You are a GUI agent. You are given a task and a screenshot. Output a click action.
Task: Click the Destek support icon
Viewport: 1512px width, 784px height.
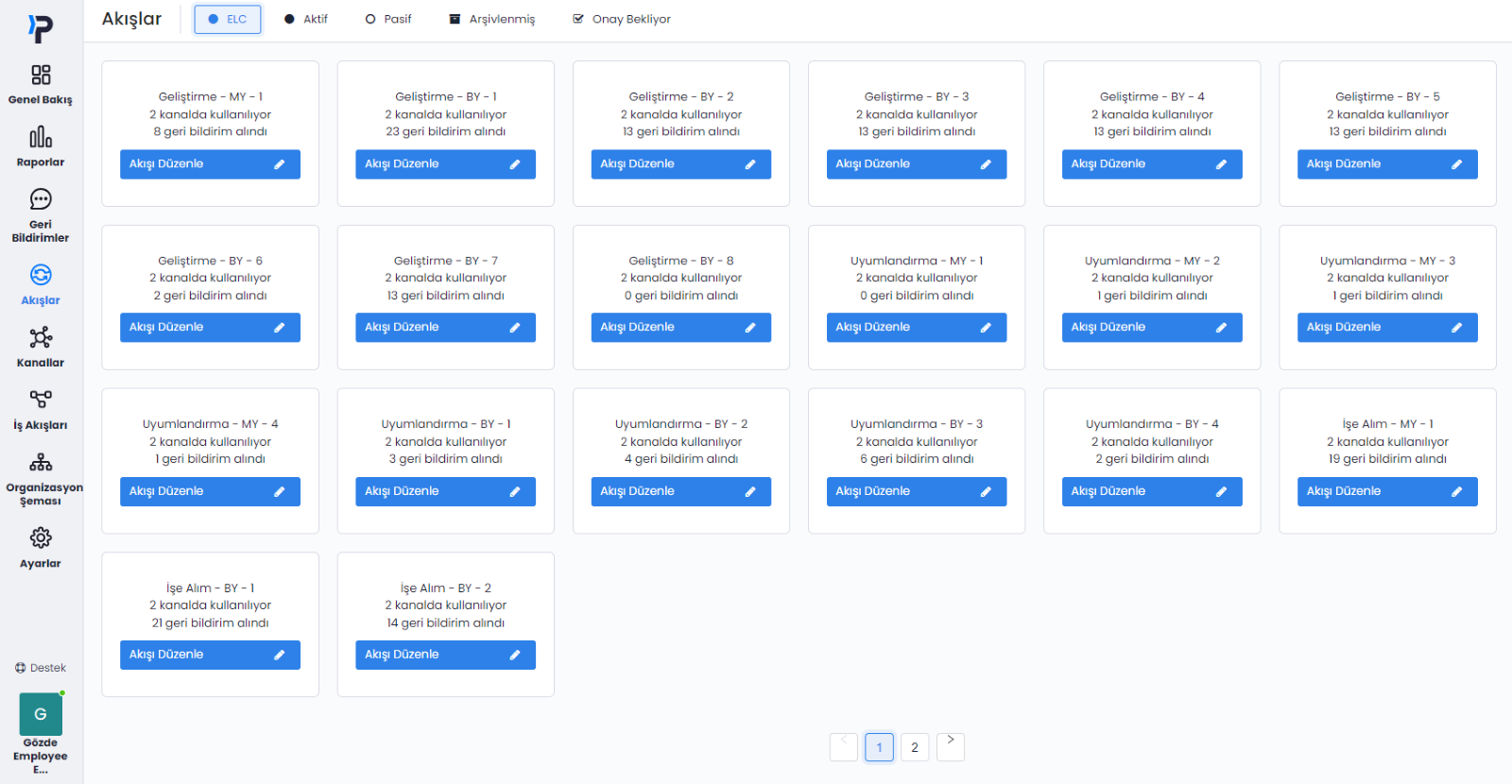pyautogui.click(x=21, y=668)
